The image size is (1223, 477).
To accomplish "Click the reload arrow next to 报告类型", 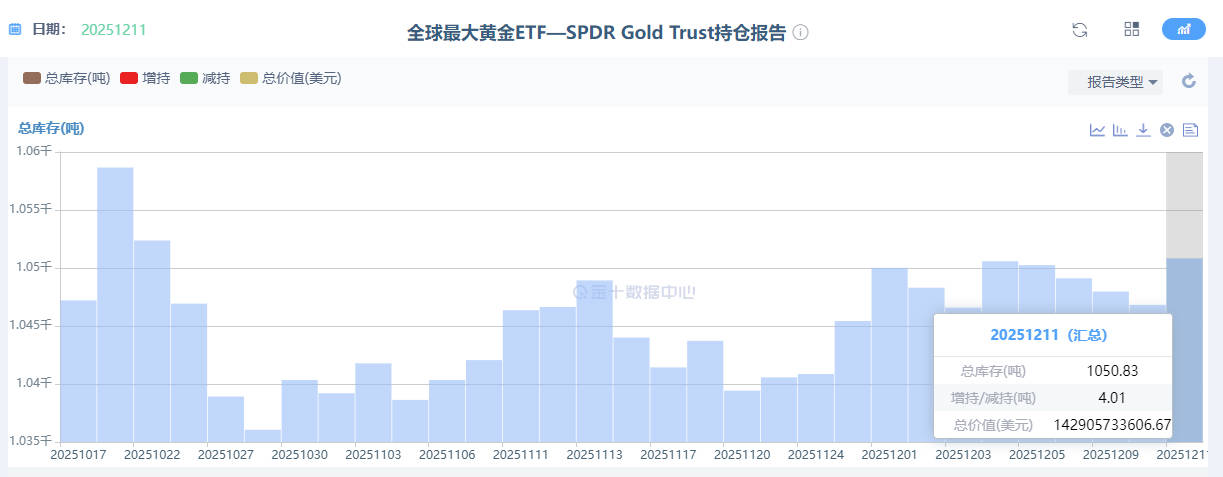I will point(1189,81).
